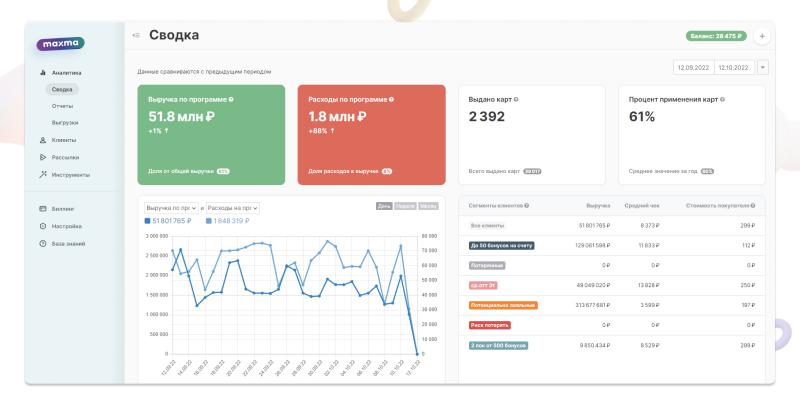
Task: Switch chart grouping to Неделя
Action: pos(406,207)
